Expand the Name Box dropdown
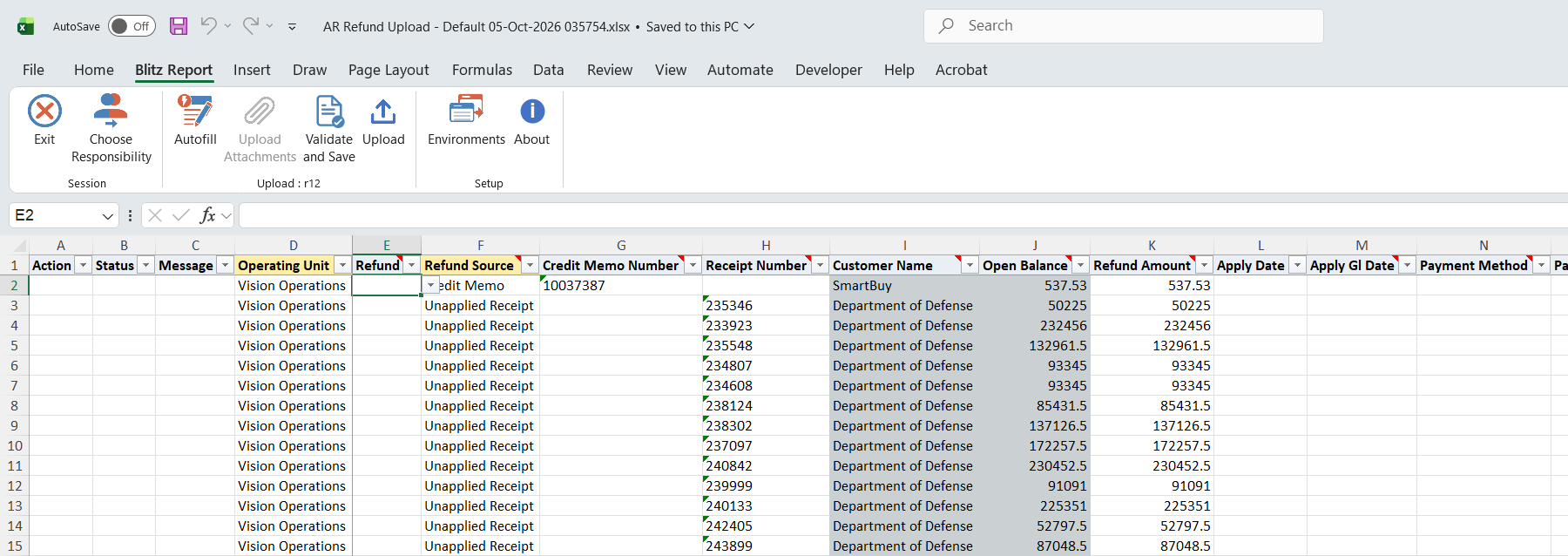Image resolution: width=1568 pixels, height=556 pixels. pyautogui.click(x=108, y=216)
